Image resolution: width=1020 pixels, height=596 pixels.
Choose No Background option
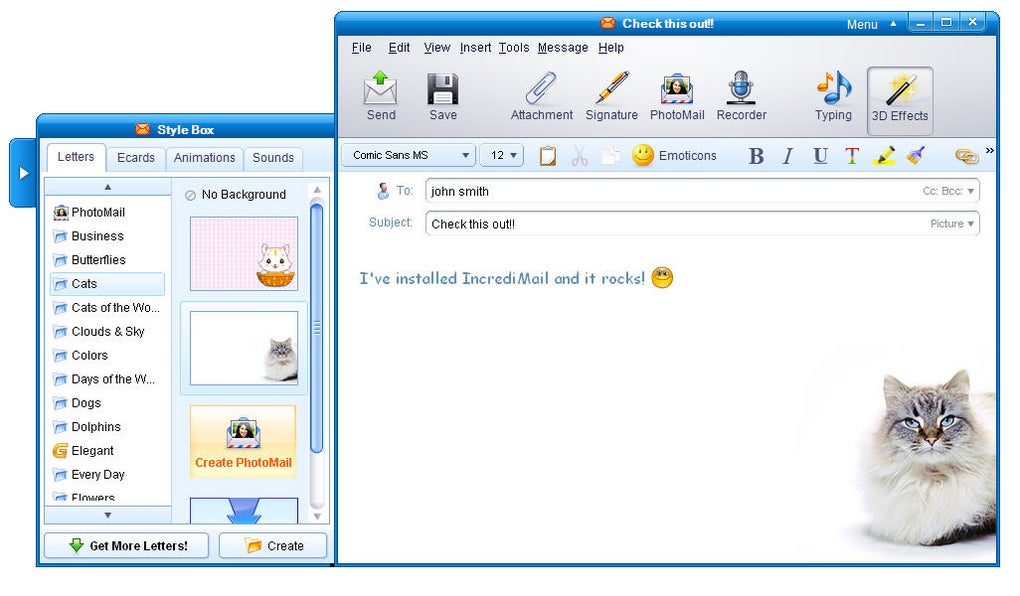[235, 195]
